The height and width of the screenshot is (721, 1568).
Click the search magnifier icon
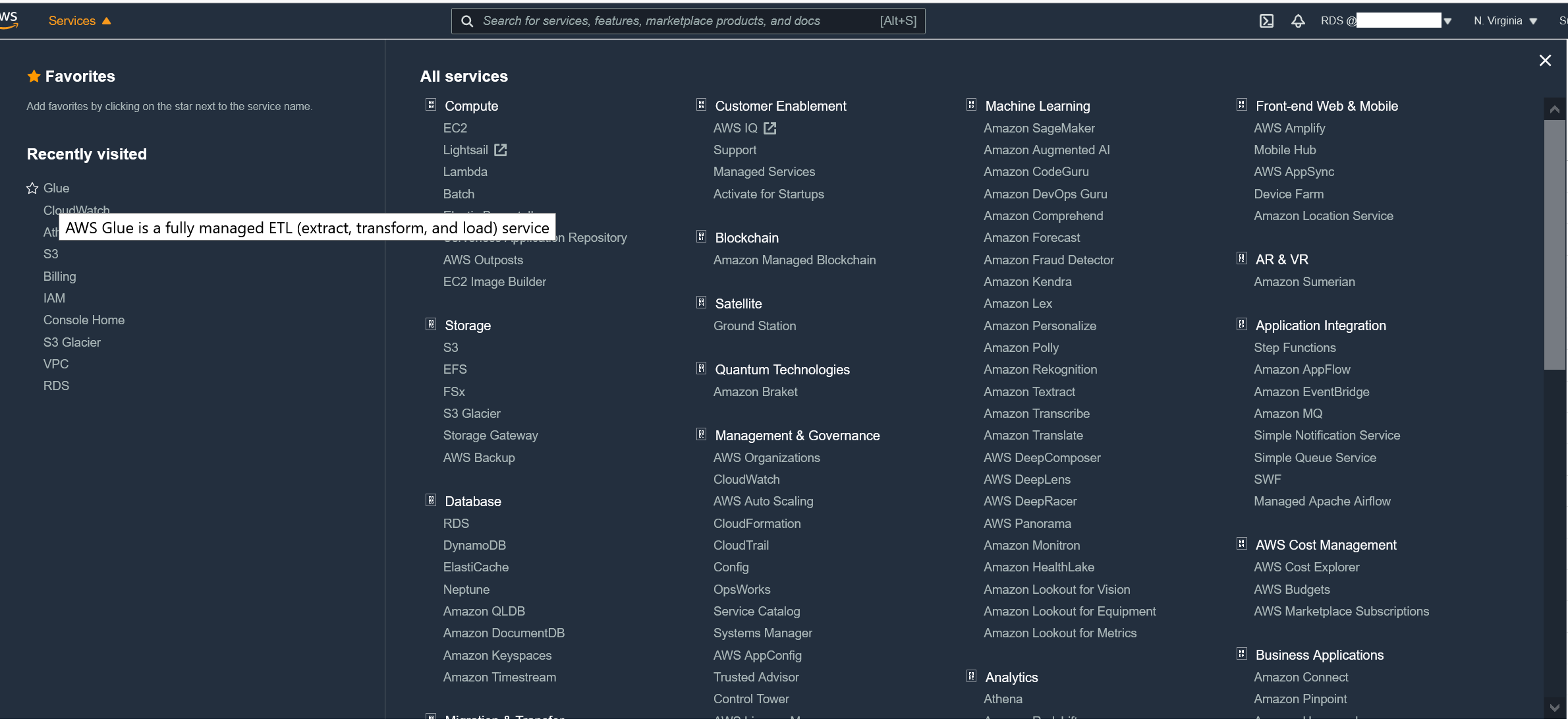466,21
